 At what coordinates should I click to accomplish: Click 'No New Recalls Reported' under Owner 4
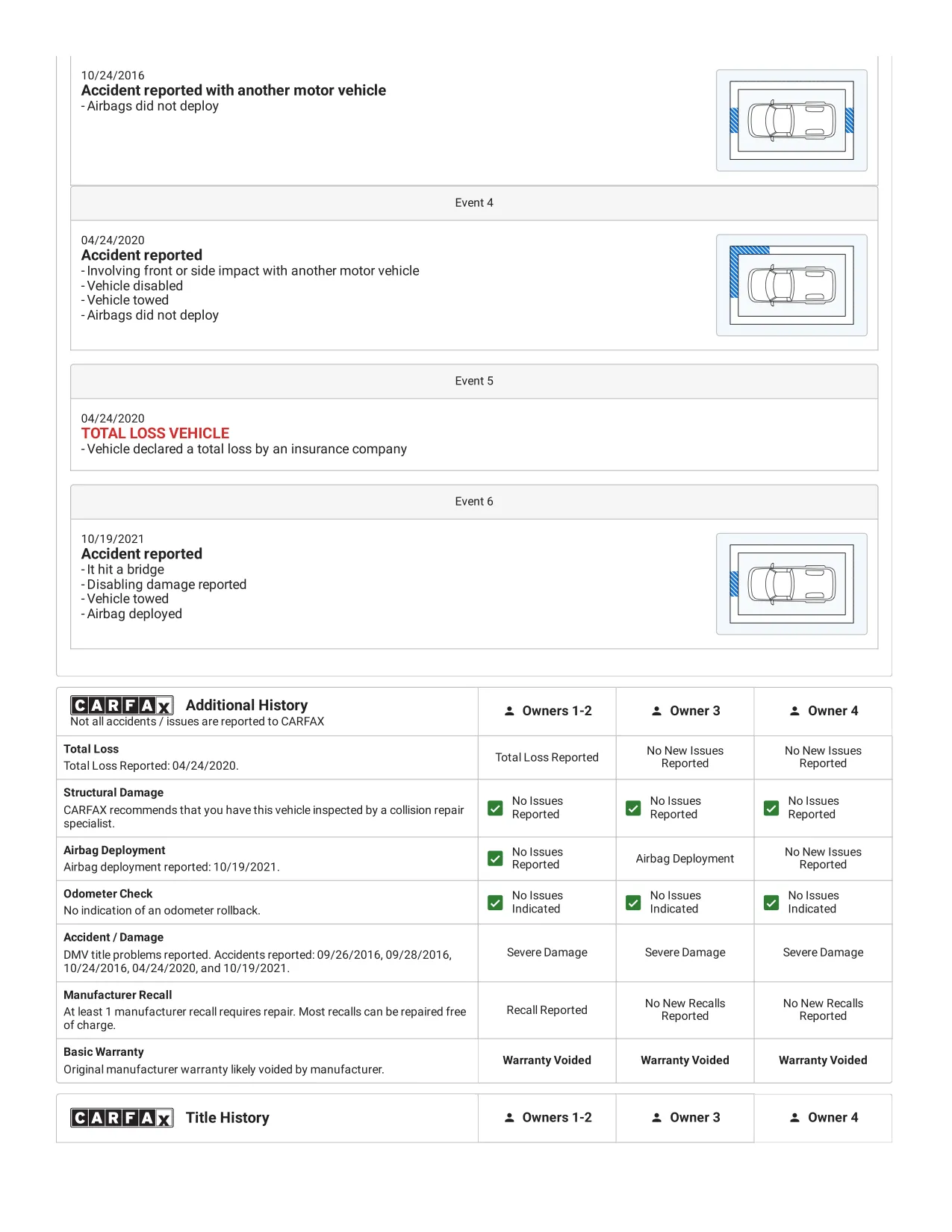[x=824, y=1010]
